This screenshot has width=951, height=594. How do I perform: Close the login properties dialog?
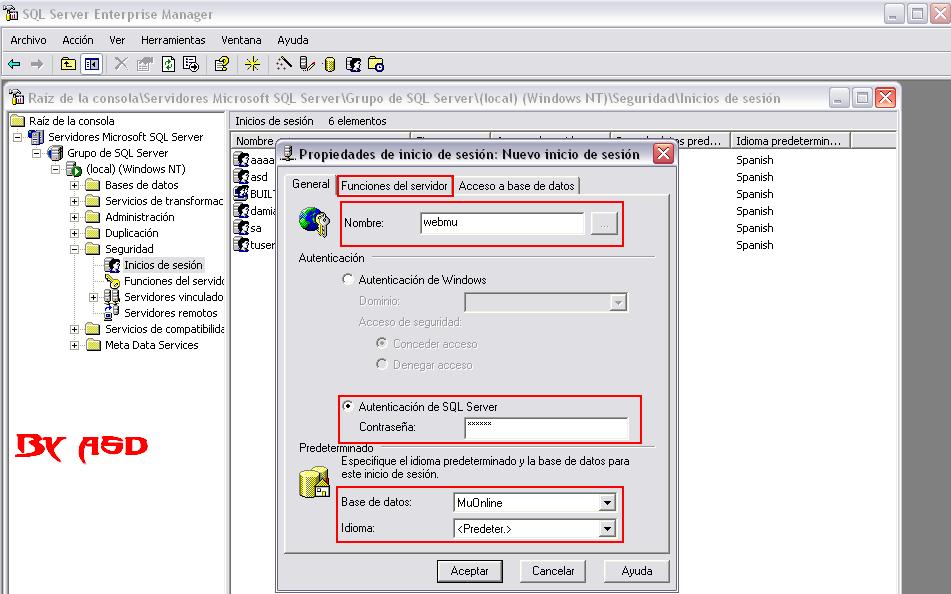click(x=663, y=154)
